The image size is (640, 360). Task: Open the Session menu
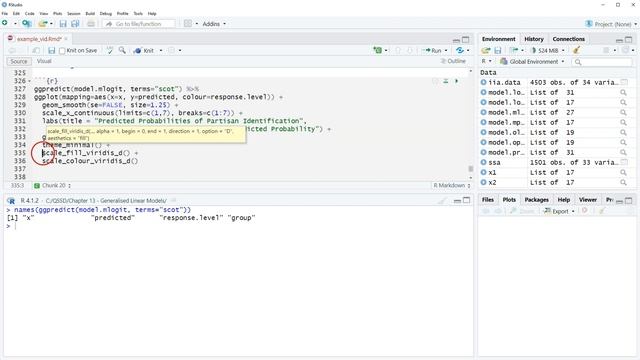point(73,13)
